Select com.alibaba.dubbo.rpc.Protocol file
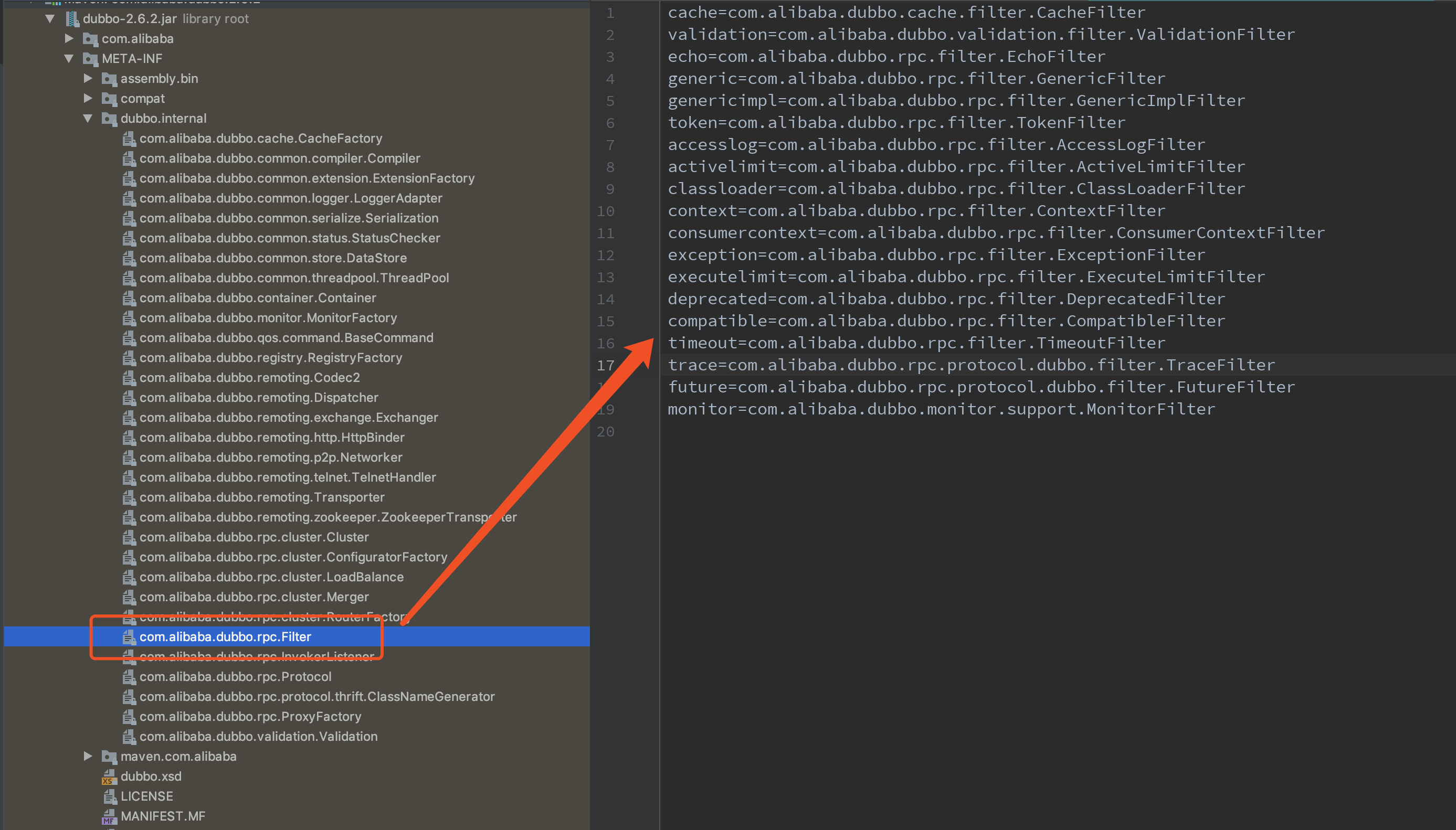Image resolution: width=1456 pixels, height=830 pixels. coord(235,677)
